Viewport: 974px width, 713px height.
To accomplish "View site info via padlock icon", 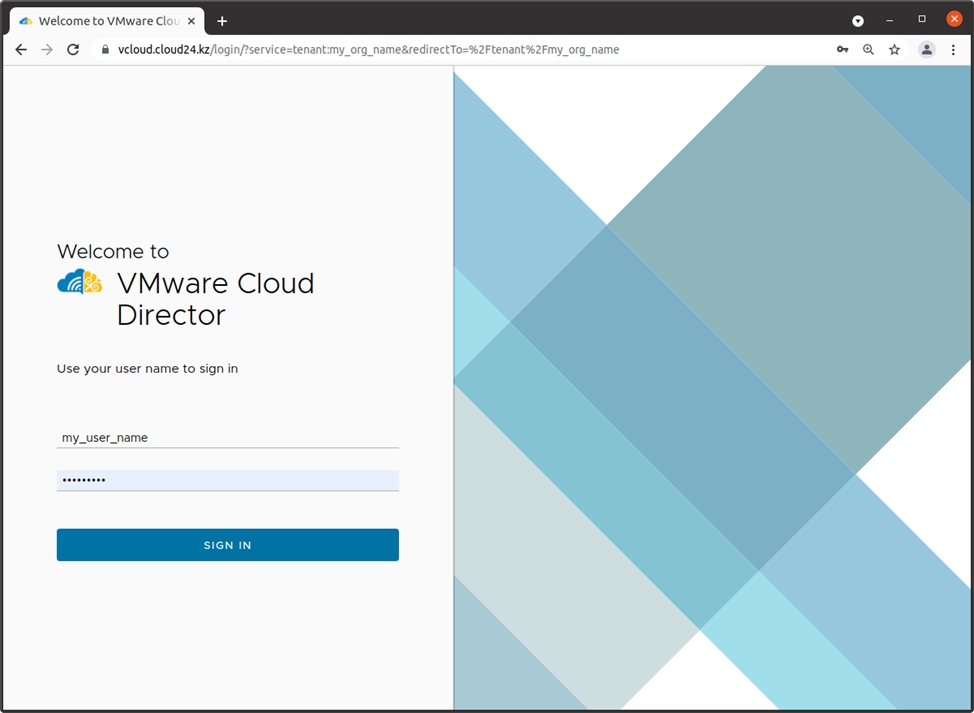I will click(x=104, y=49).
